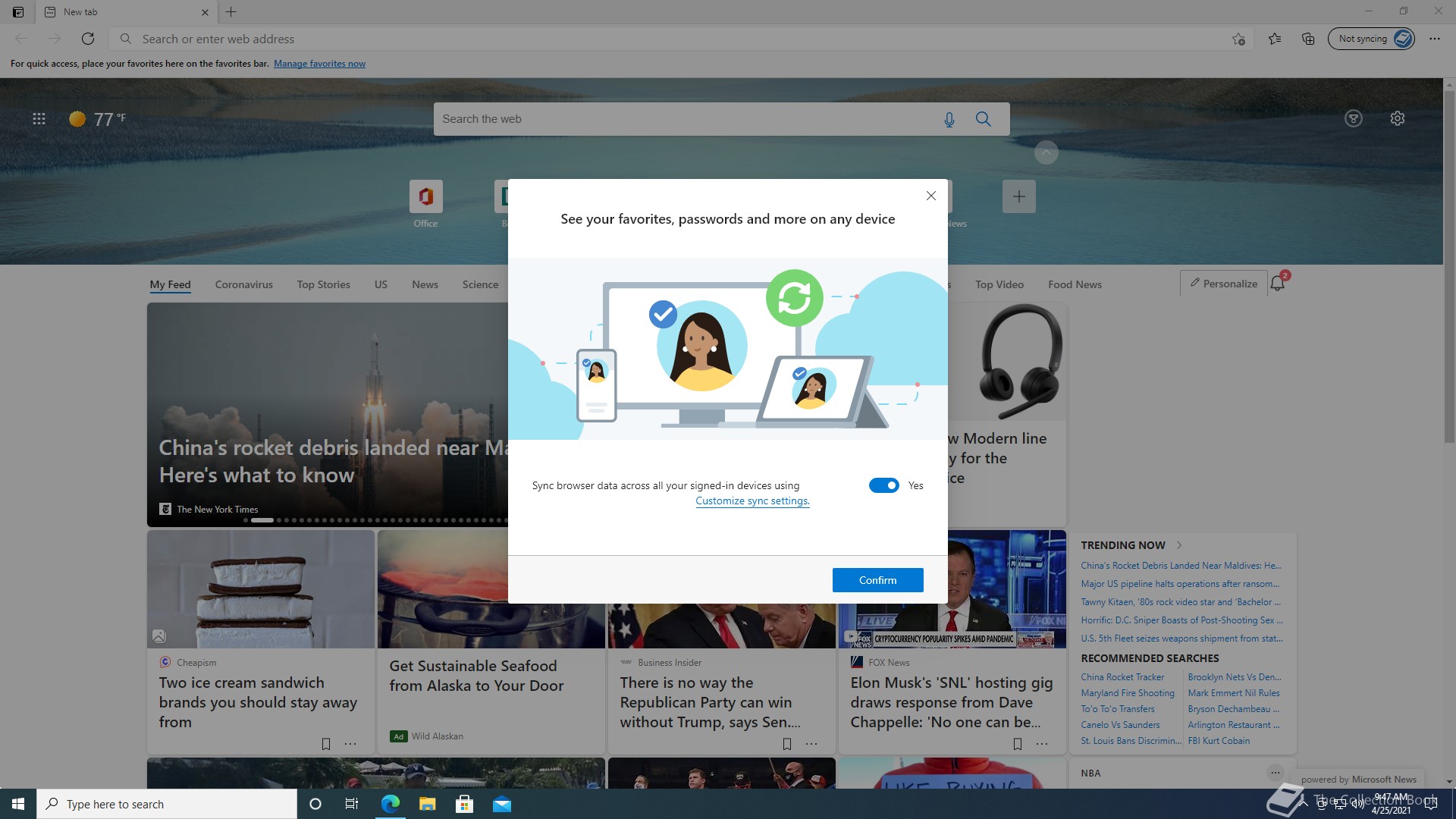This screenshot has height=819, width=1456.
Task: Click the Microsoft Rewards icon
Action: click(1354, 118)
